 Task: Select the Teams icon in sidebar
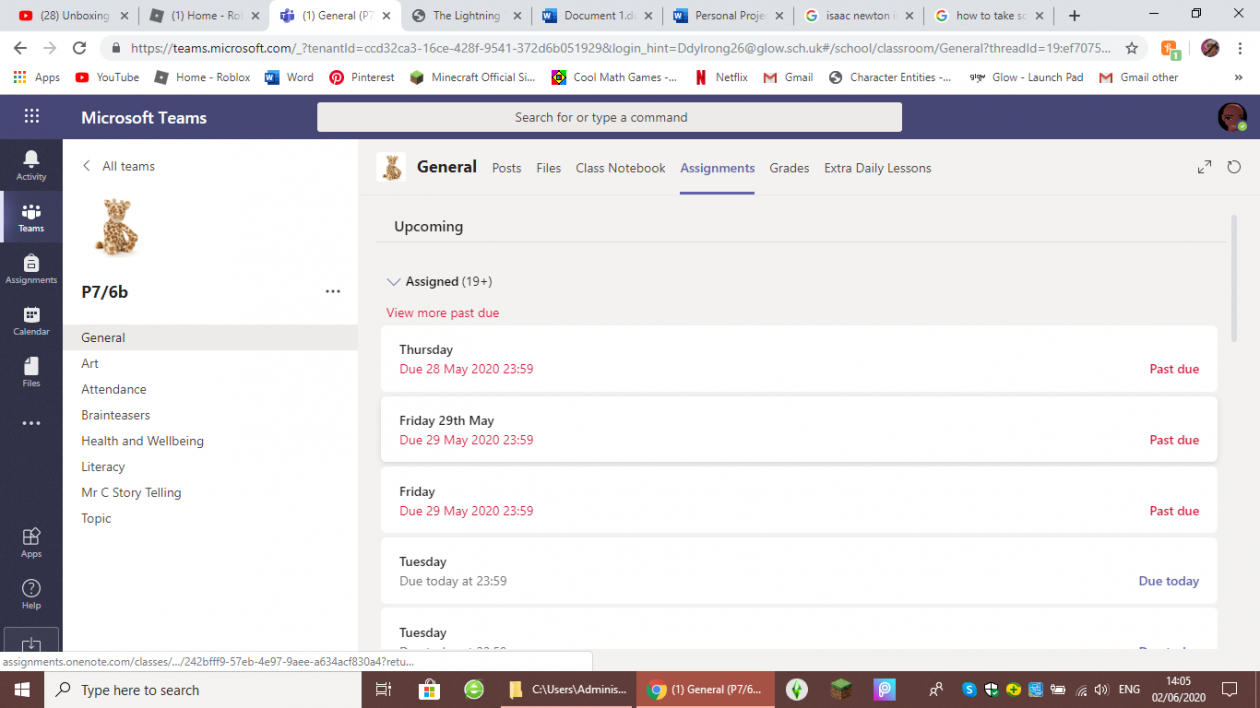coord(31,217)
